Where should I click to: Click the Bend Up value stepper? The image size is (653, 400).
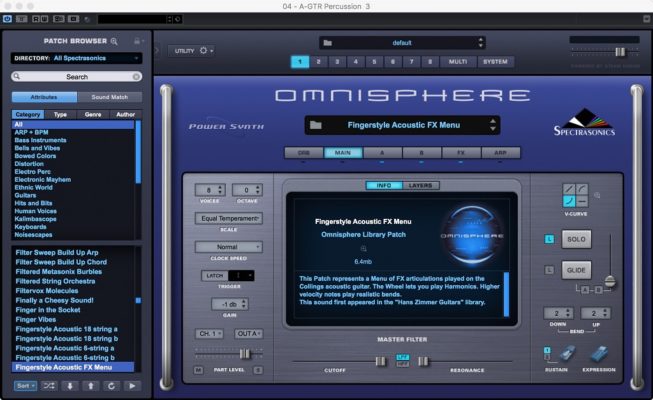tap(596, 313)
